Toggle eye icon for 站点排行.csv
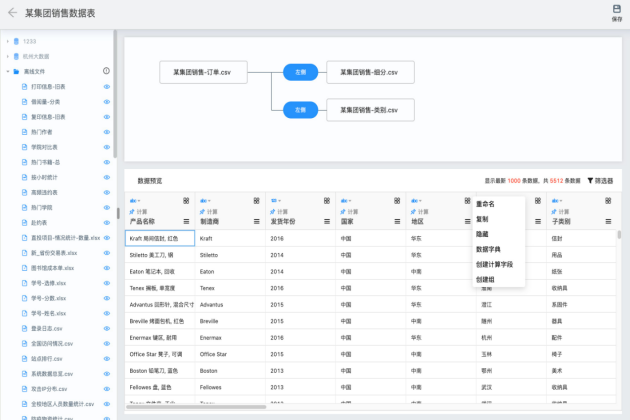Screen dimensions: 630x420 [107, 359]
